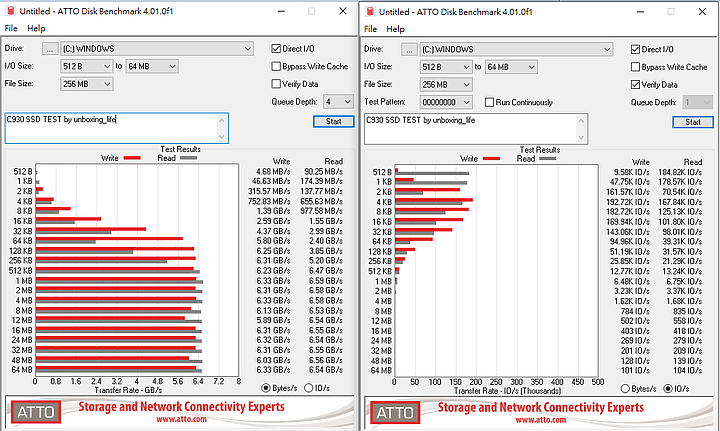Screen dimensions: 720x431
Task: Click gray Read legend swatch in right window
Action: click(x=548, y=159)
